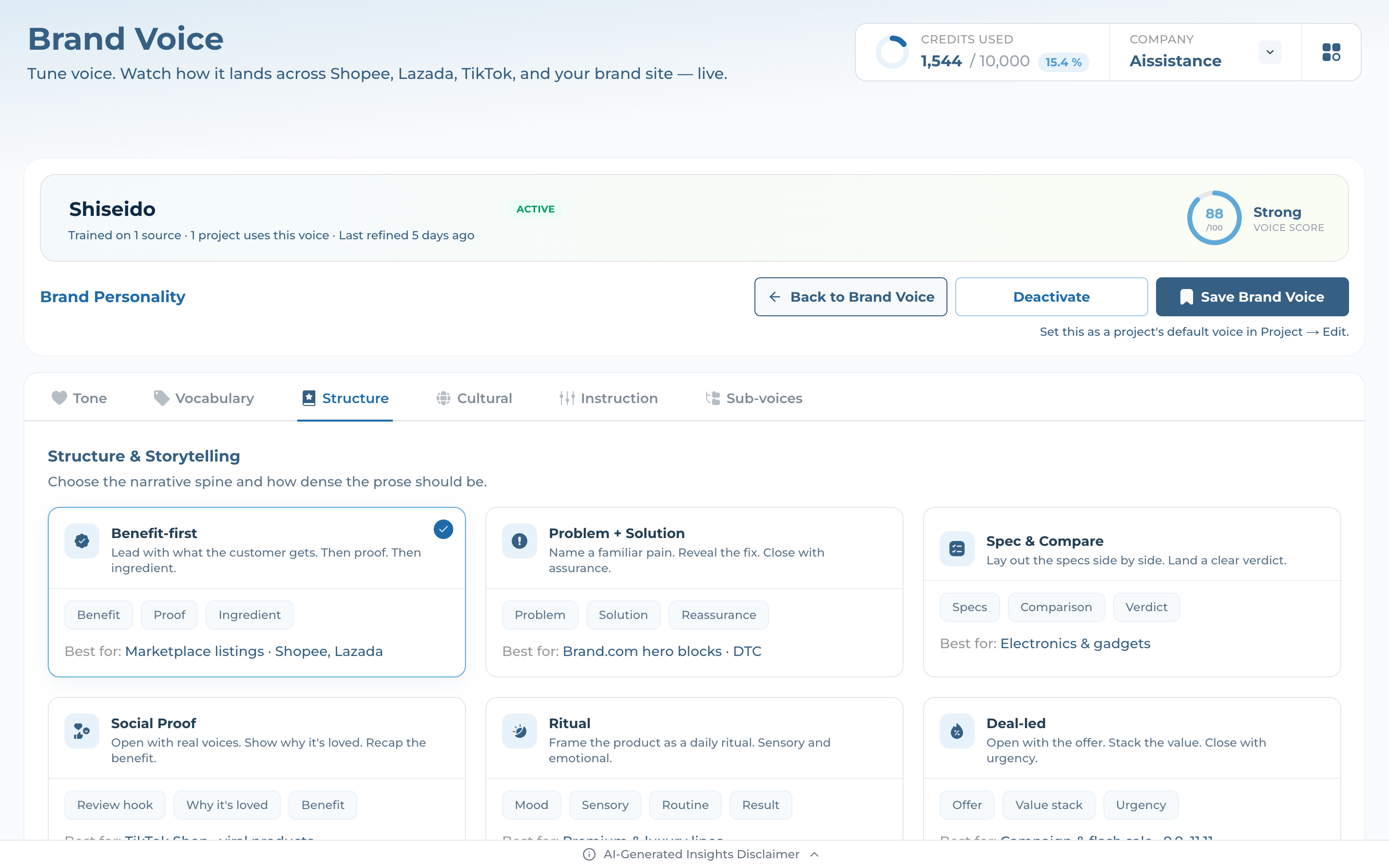1389x868 pixels.
Task: Click the Brand Personality link
Action: 113,297
